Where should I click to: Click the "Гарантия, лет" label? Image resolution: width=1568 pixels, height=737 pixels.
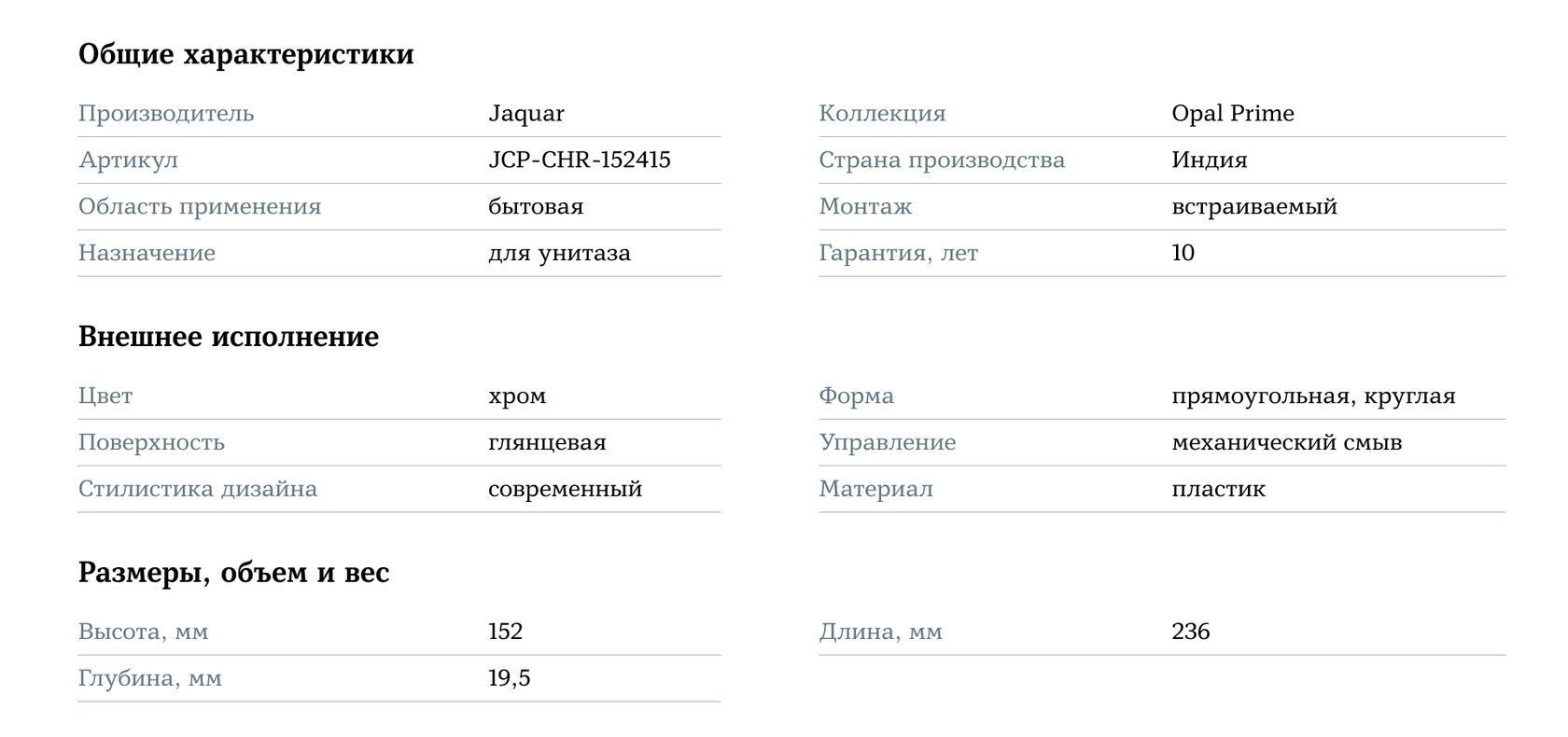(x=898, y=254)
